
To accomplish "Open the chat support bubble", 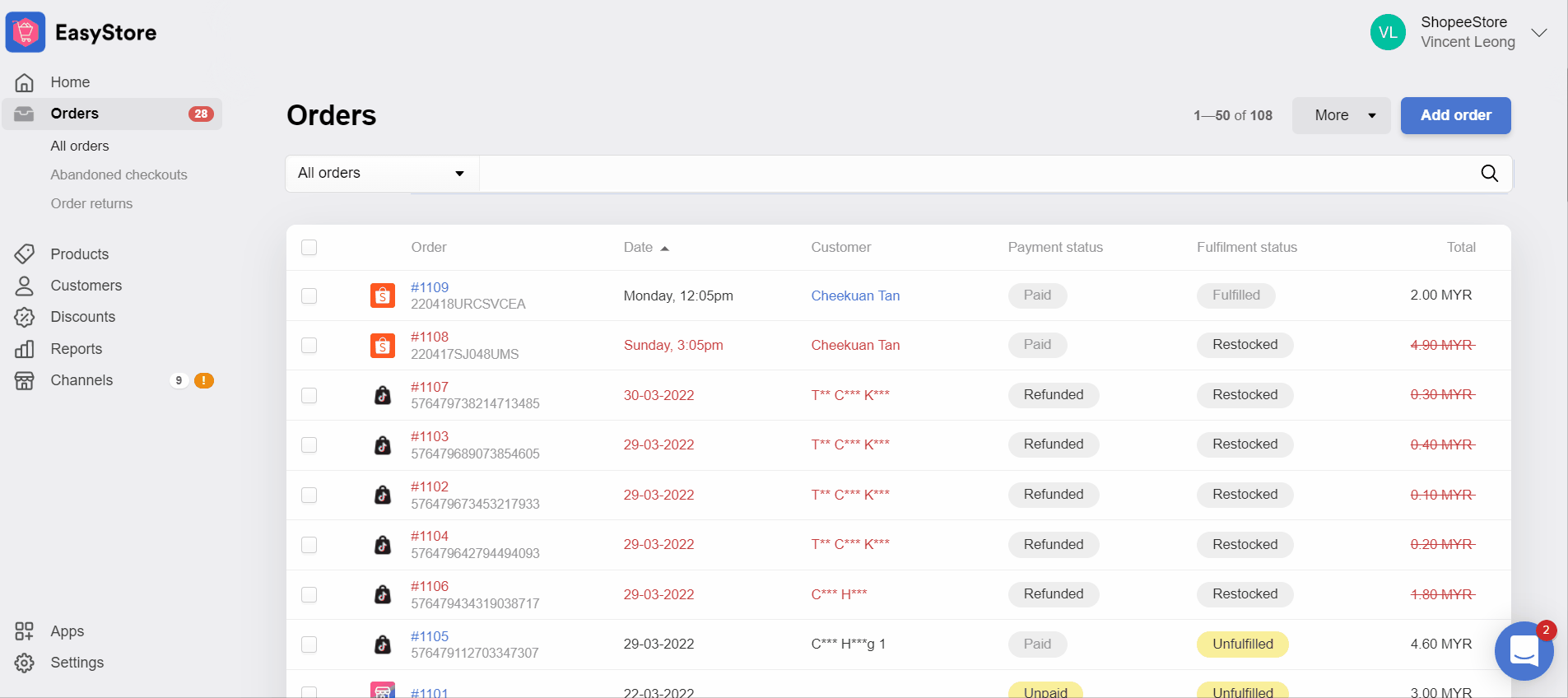I will 1524,651.
